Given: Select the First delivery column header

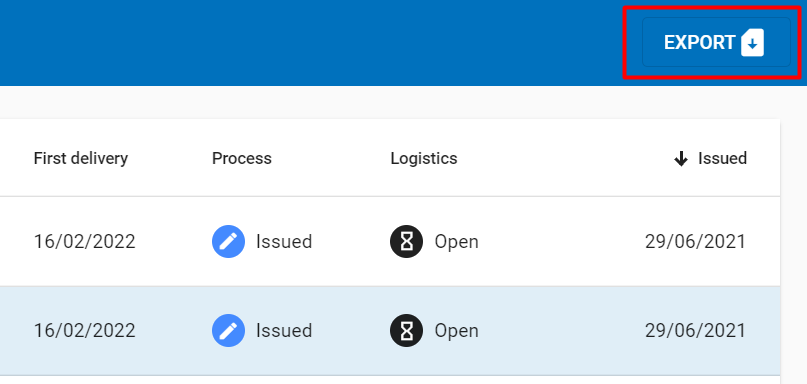Looking at the screenshot, I should (x=81, y=158).
